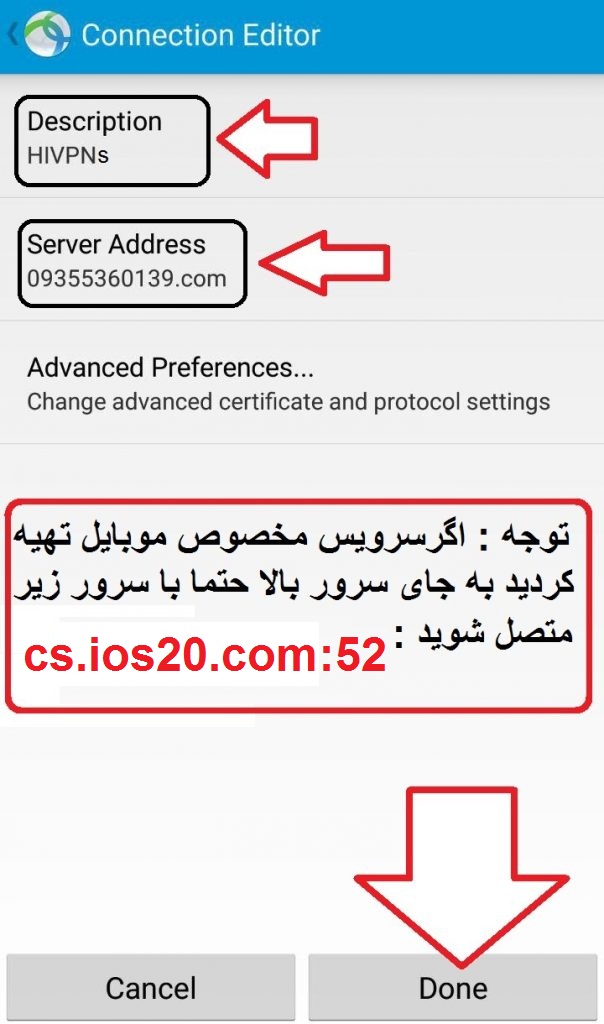Edit the HIVPNs description value
The height and width of the screenshot is (1024, 604).
pos(68,155)
